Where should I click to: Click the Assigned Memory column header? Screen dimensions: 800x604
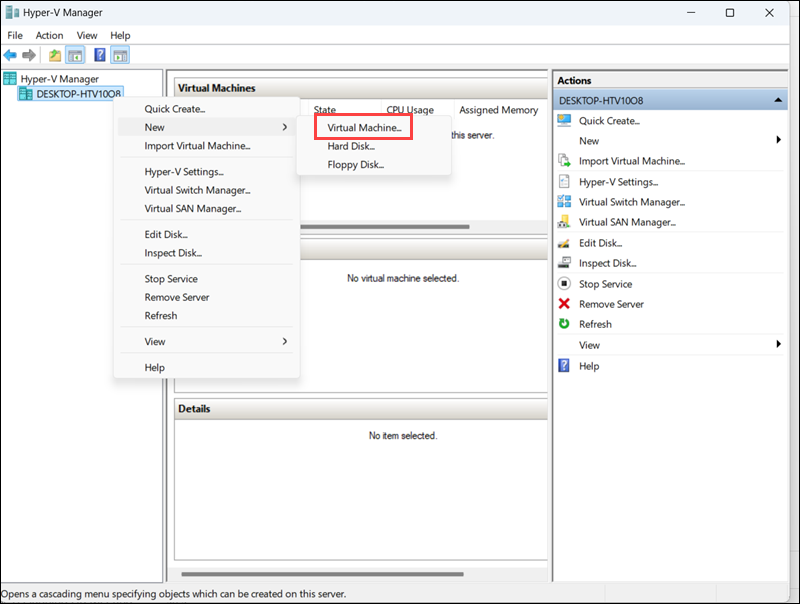coord(498,110)
